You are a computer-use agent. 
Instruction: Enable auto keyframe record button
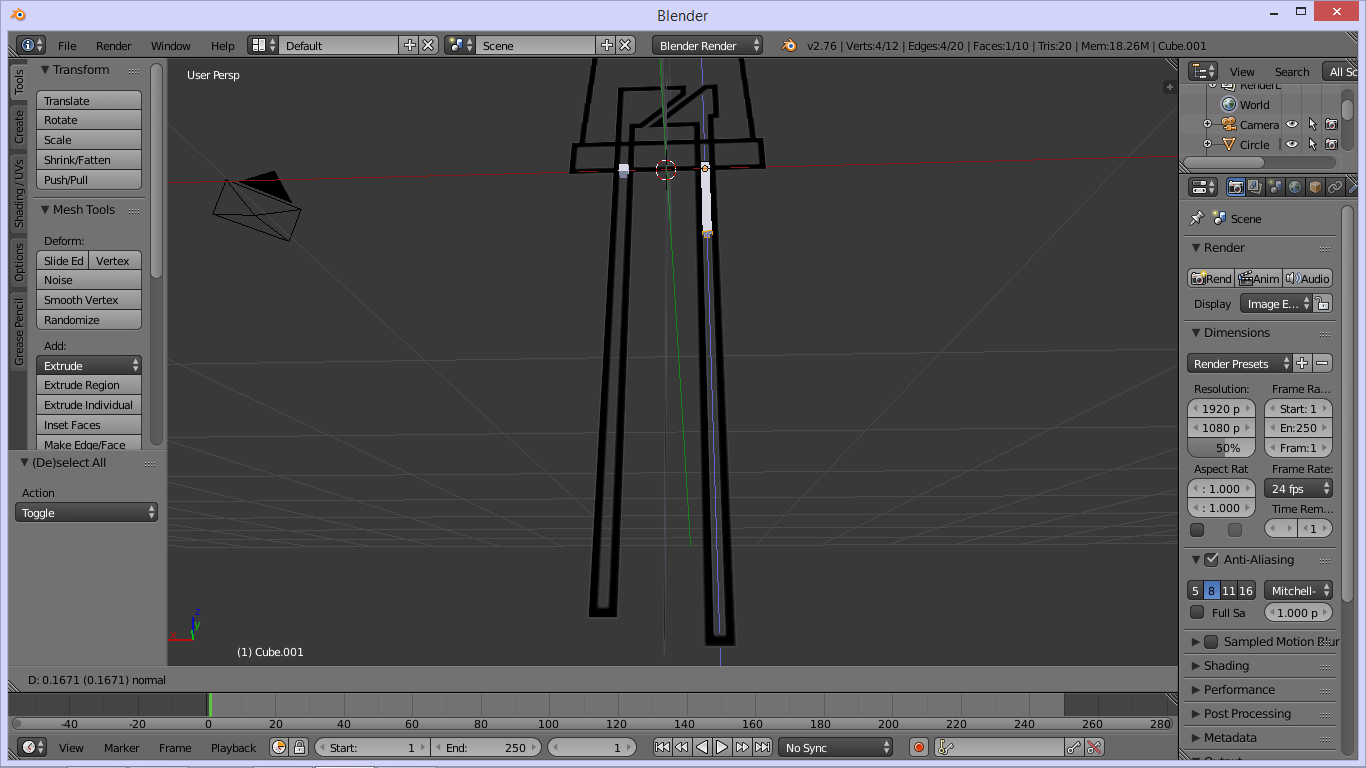[919, 747]
